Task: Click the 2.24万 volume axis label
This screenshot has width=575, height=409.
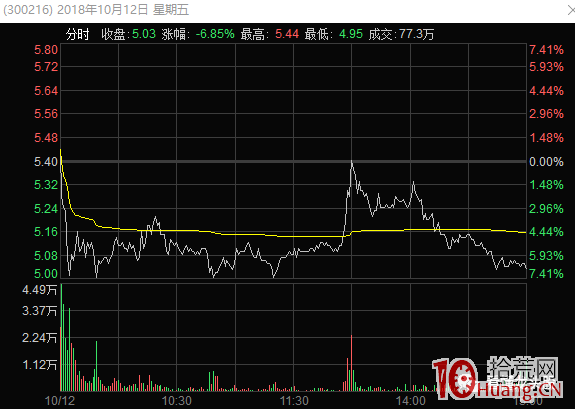Action: (40, 337)
